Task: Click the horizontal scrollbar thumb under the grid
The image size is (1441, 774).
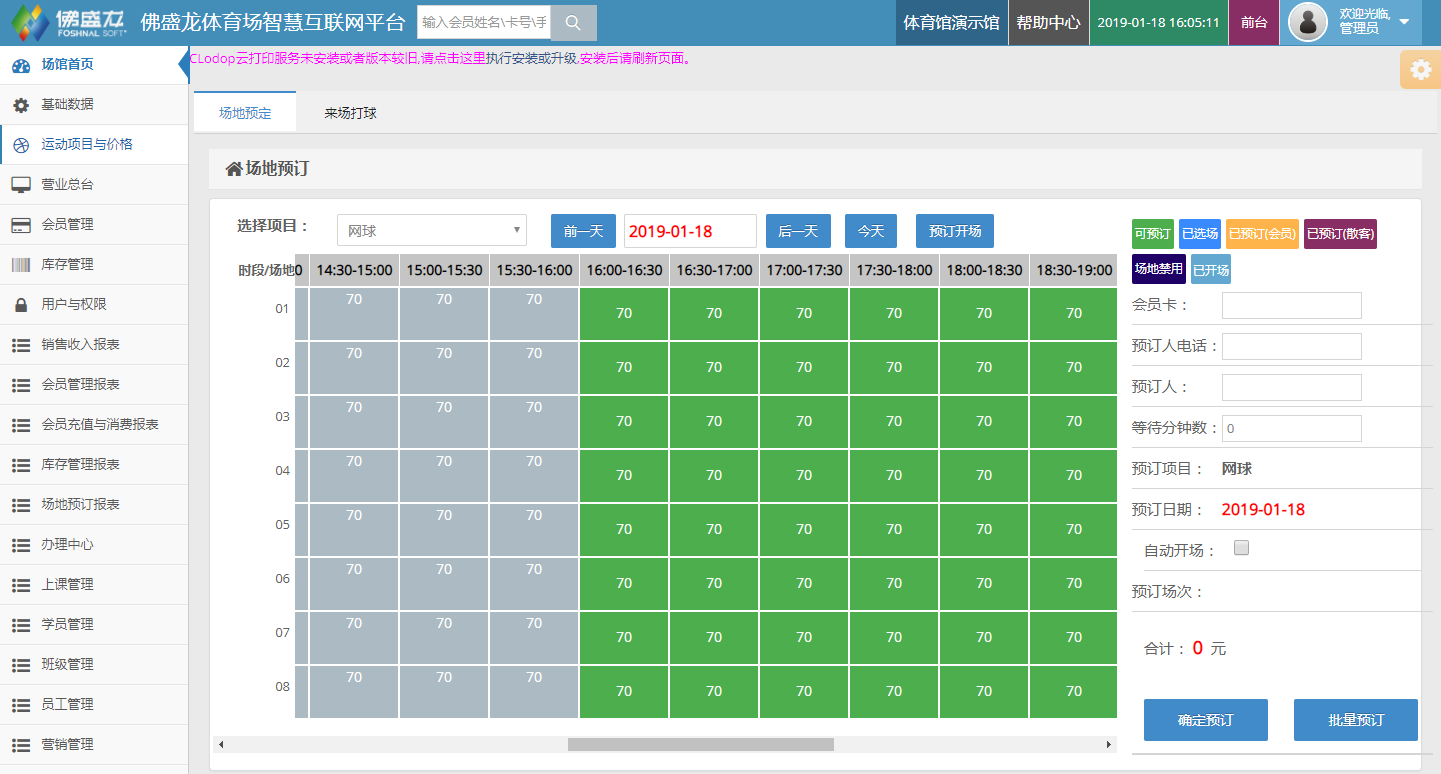Action: point(700,744)
